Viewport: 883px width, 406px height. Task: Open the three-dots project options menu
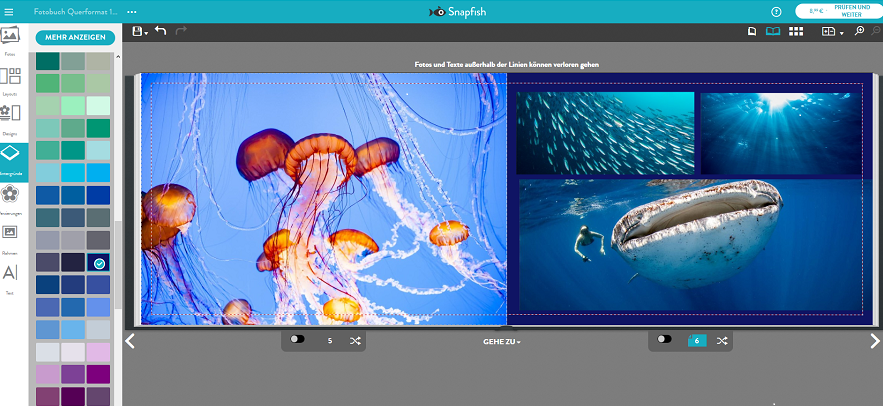(132, 12)
